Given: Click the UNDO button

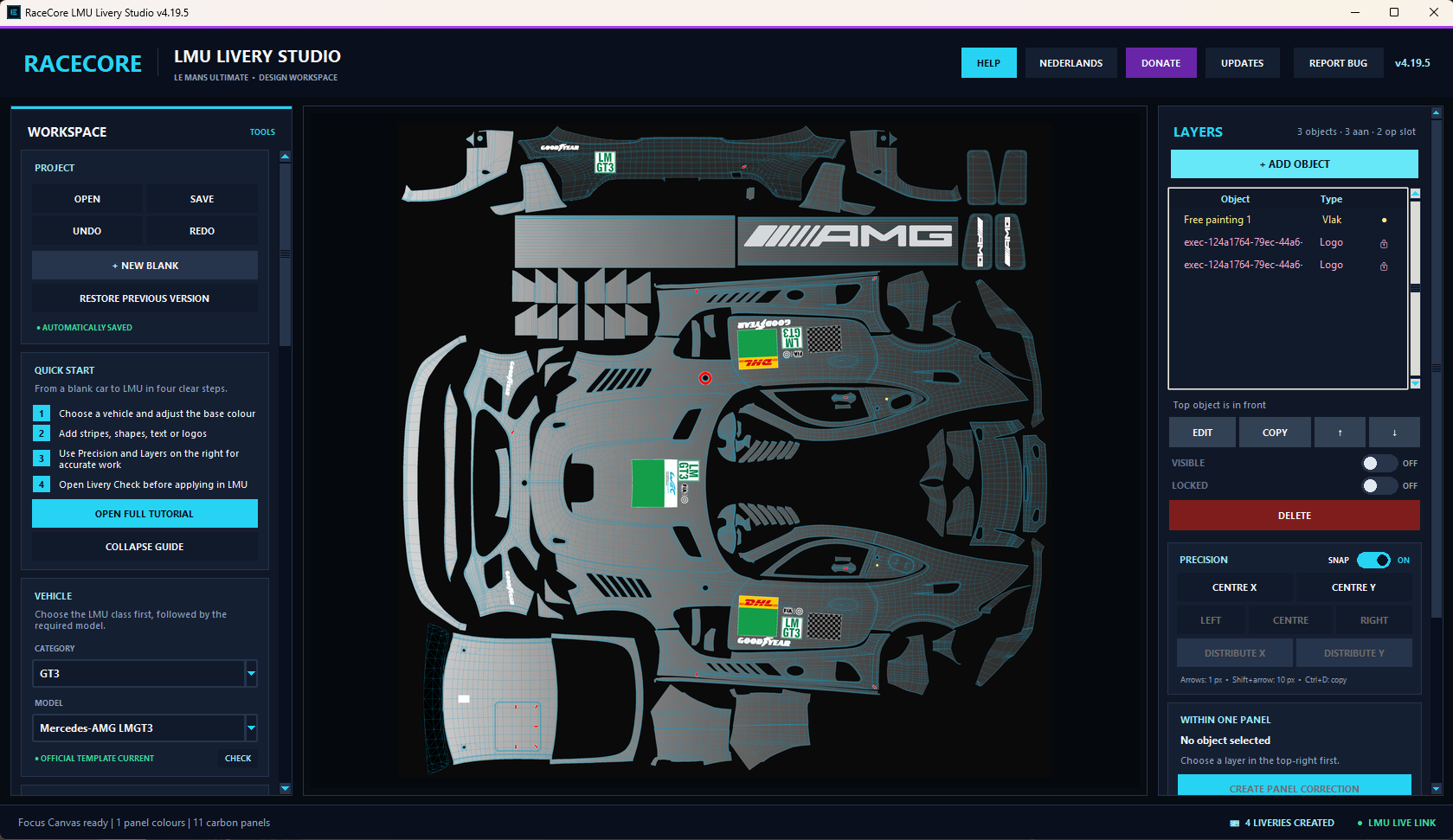Looking at the screenshot, I should [87, 231].
